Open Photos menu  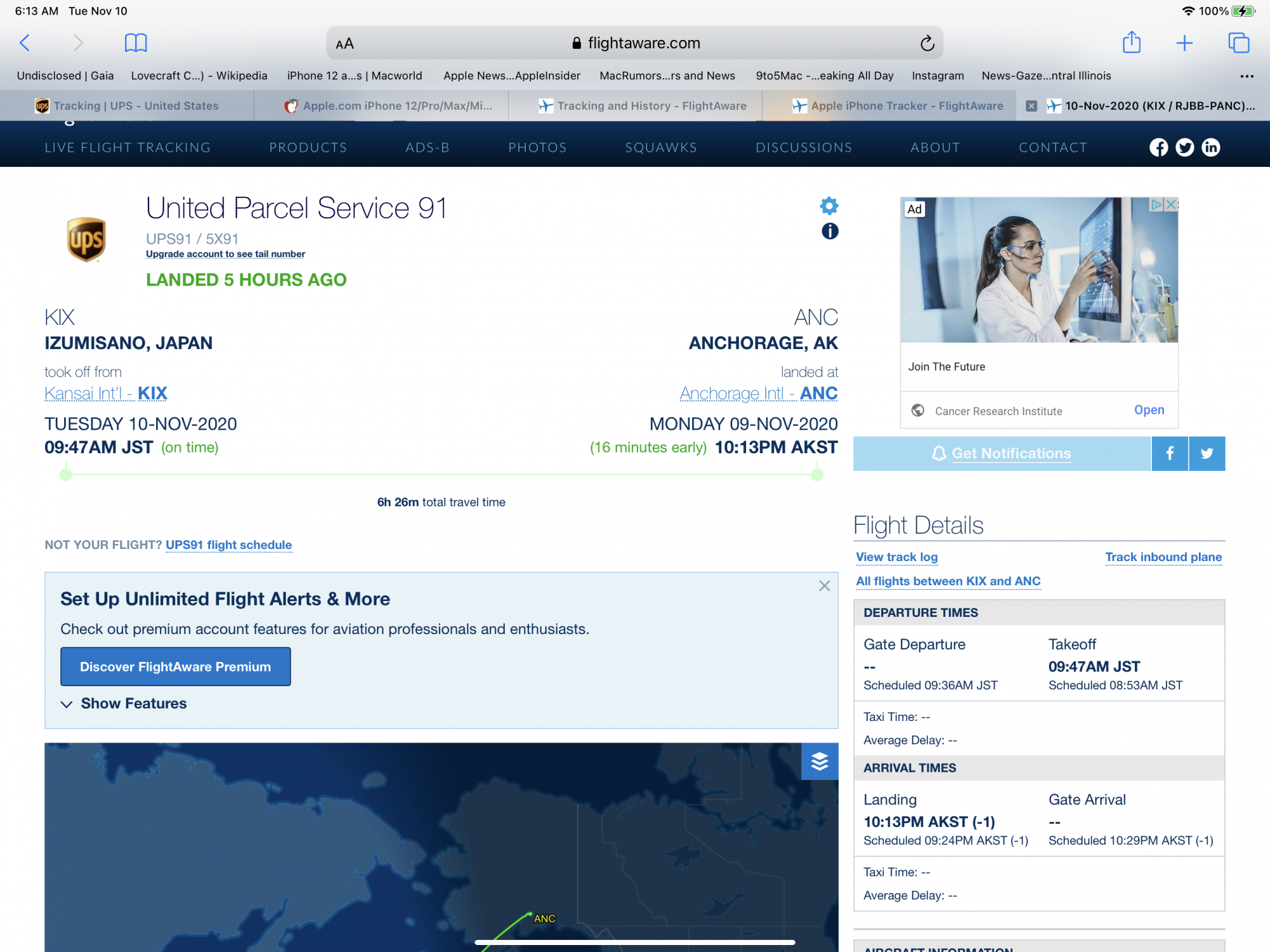pyautogui.click(x=537, y=147)
